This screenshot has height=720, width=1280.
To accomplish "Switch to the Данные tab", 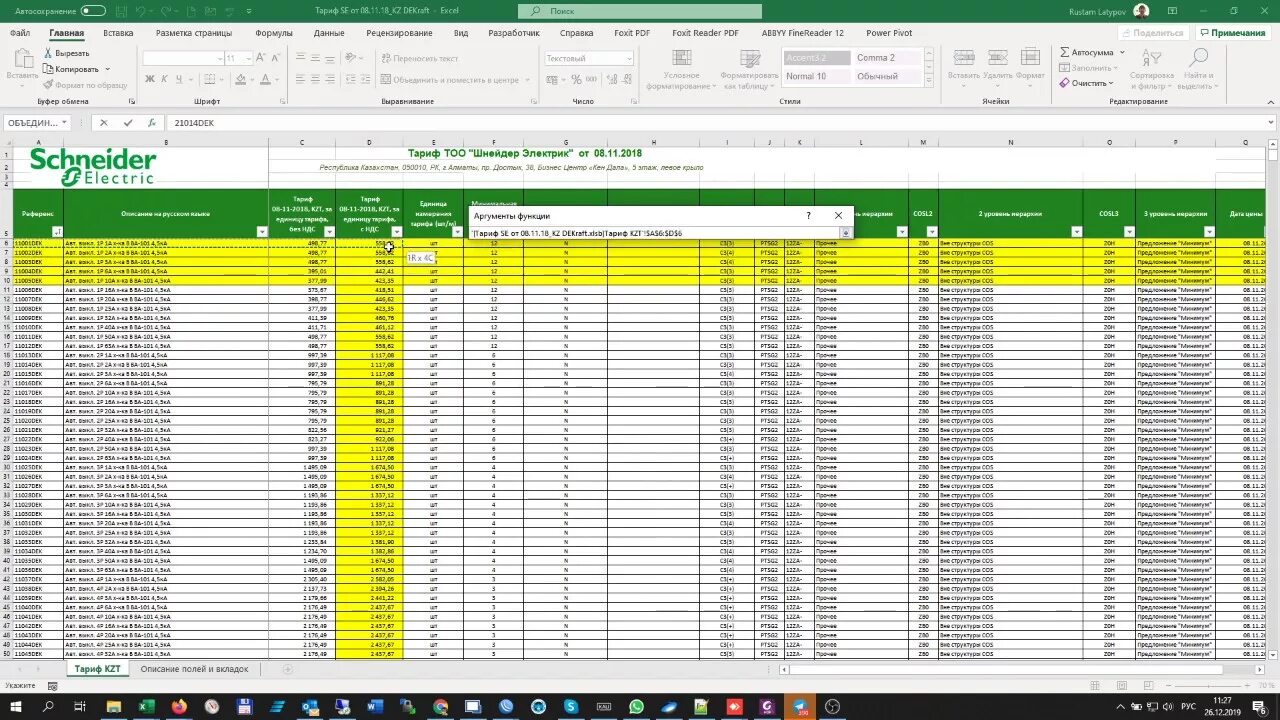I will click(329, 33).
